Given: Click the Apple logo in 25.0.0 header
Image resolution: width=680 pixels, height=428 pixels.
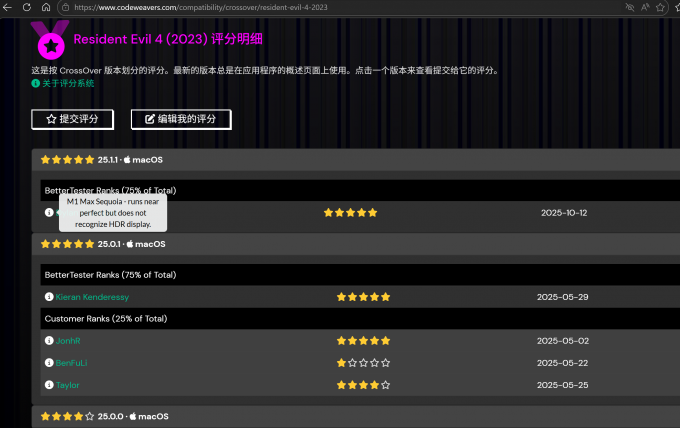Looking at the screenshot, I should point(133,416).
